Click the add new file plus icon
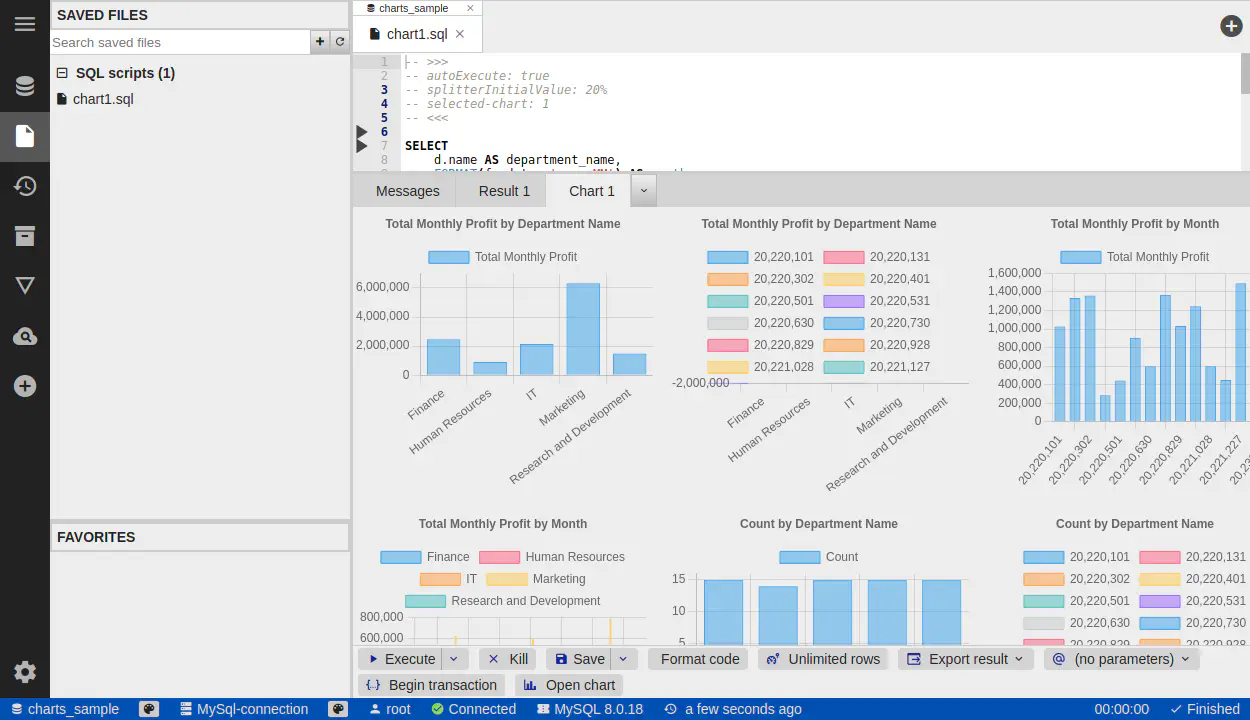 pyautogui.click(x=320, y=42)
